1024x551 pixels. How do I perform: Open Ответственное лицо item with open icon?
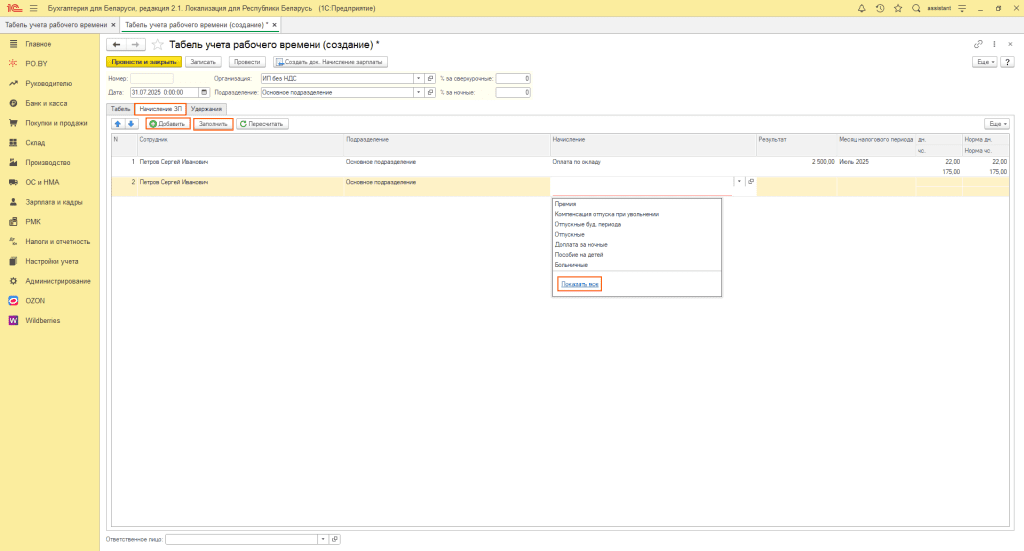click(x=335, y=539)
